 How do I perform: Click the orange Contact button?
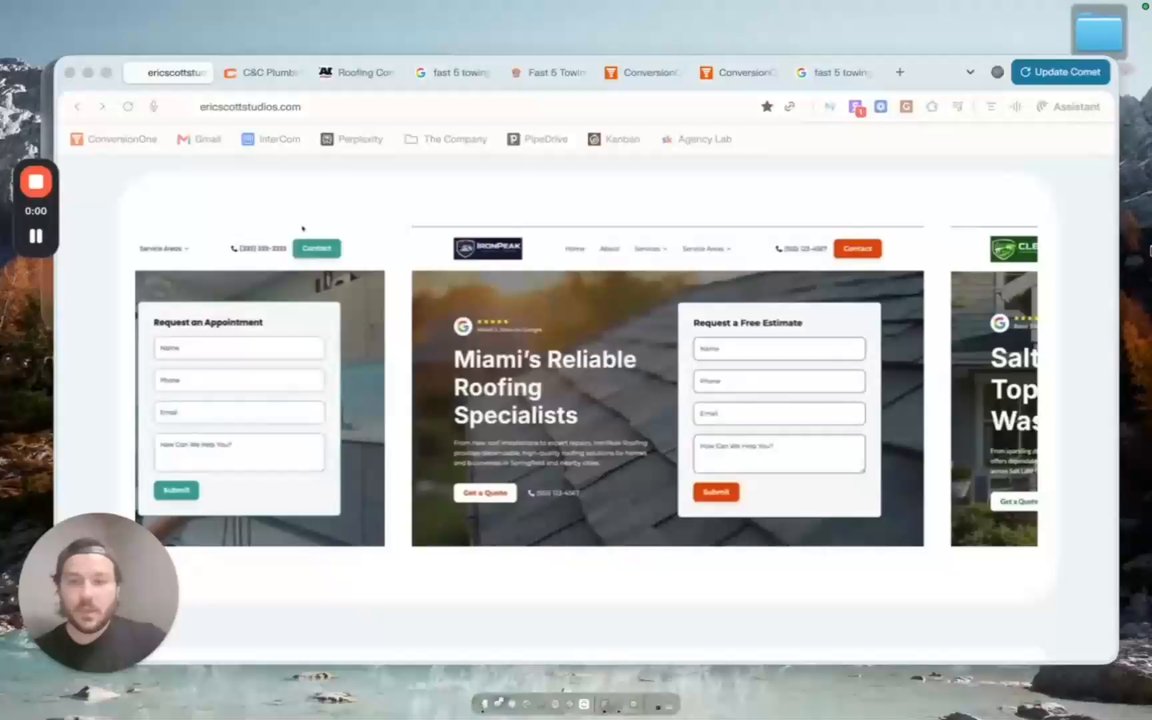pos(857,248)
